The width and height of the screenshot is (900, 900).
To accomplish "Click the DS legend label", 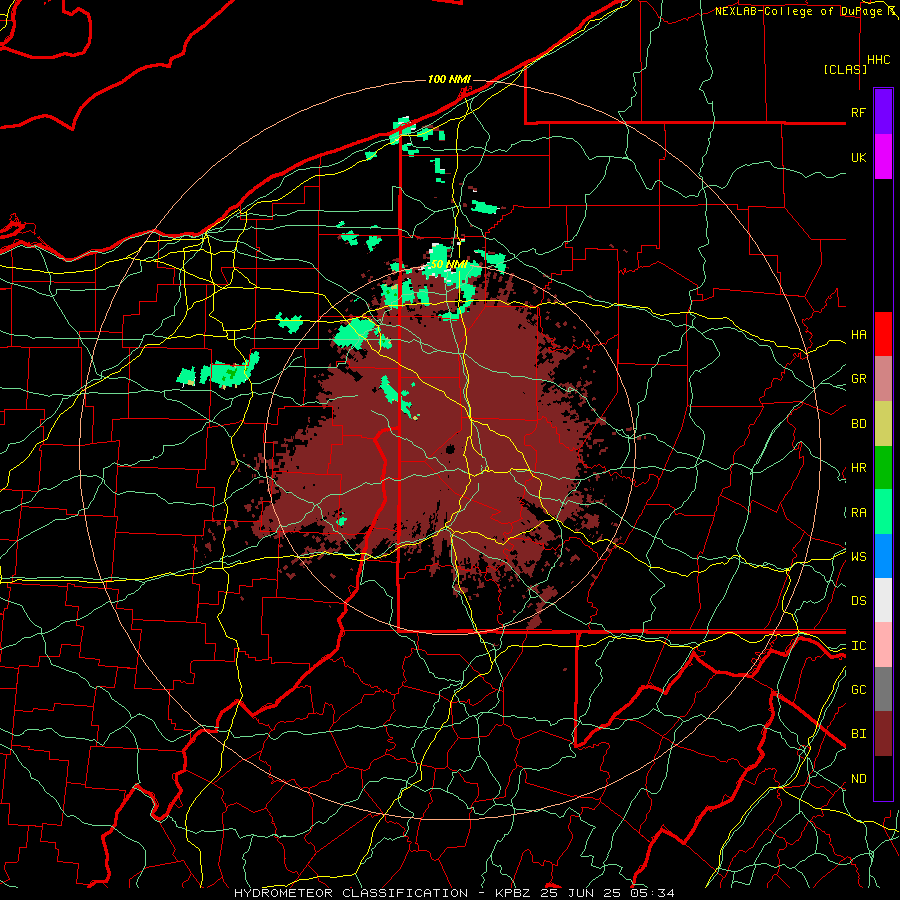I will (859, 601).
